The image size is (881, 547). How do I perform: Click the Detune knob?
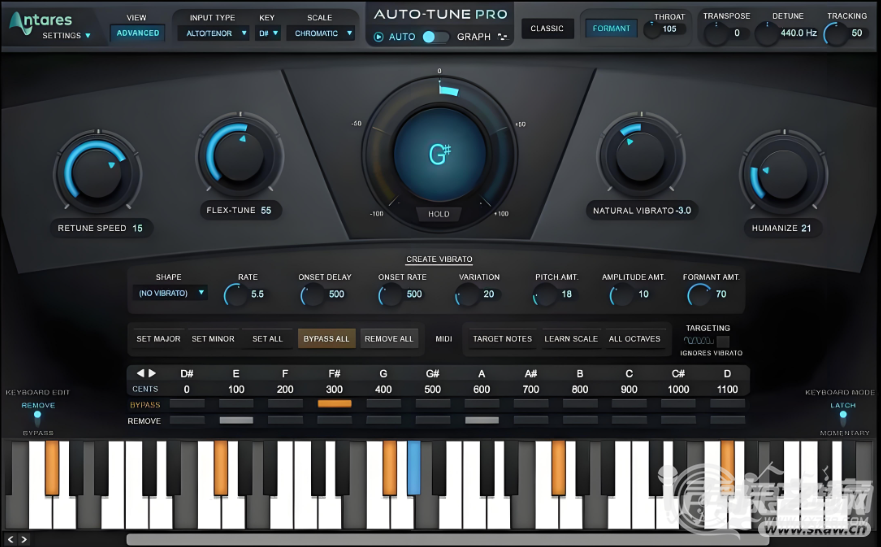coord(766,34)
